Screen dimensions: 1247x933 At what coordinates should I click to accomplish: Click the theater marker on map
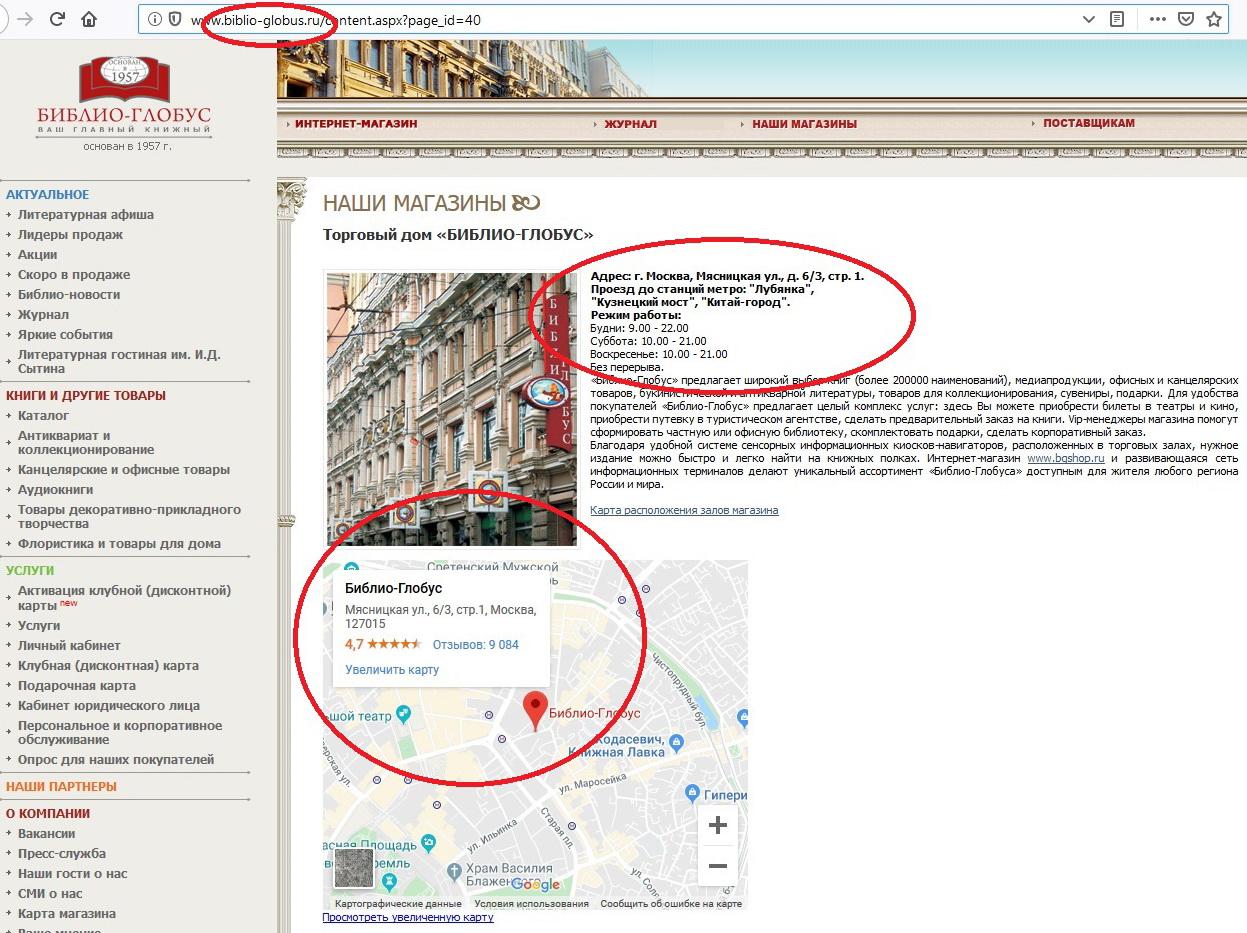click(403, 714)
